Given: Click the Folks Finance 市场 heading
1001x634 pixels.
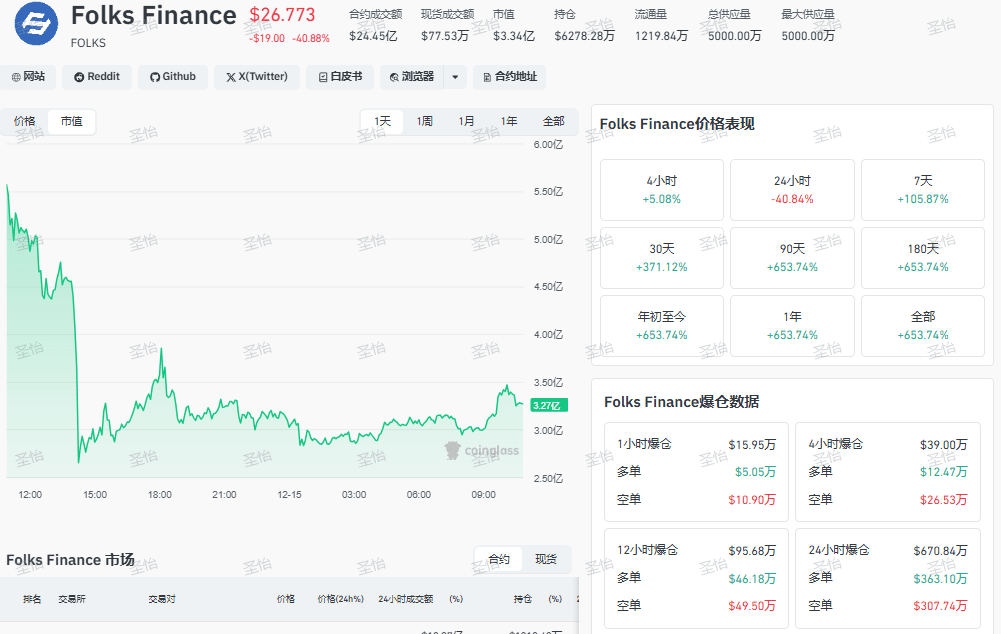Looking at the screenshot, I should point(70,560).
